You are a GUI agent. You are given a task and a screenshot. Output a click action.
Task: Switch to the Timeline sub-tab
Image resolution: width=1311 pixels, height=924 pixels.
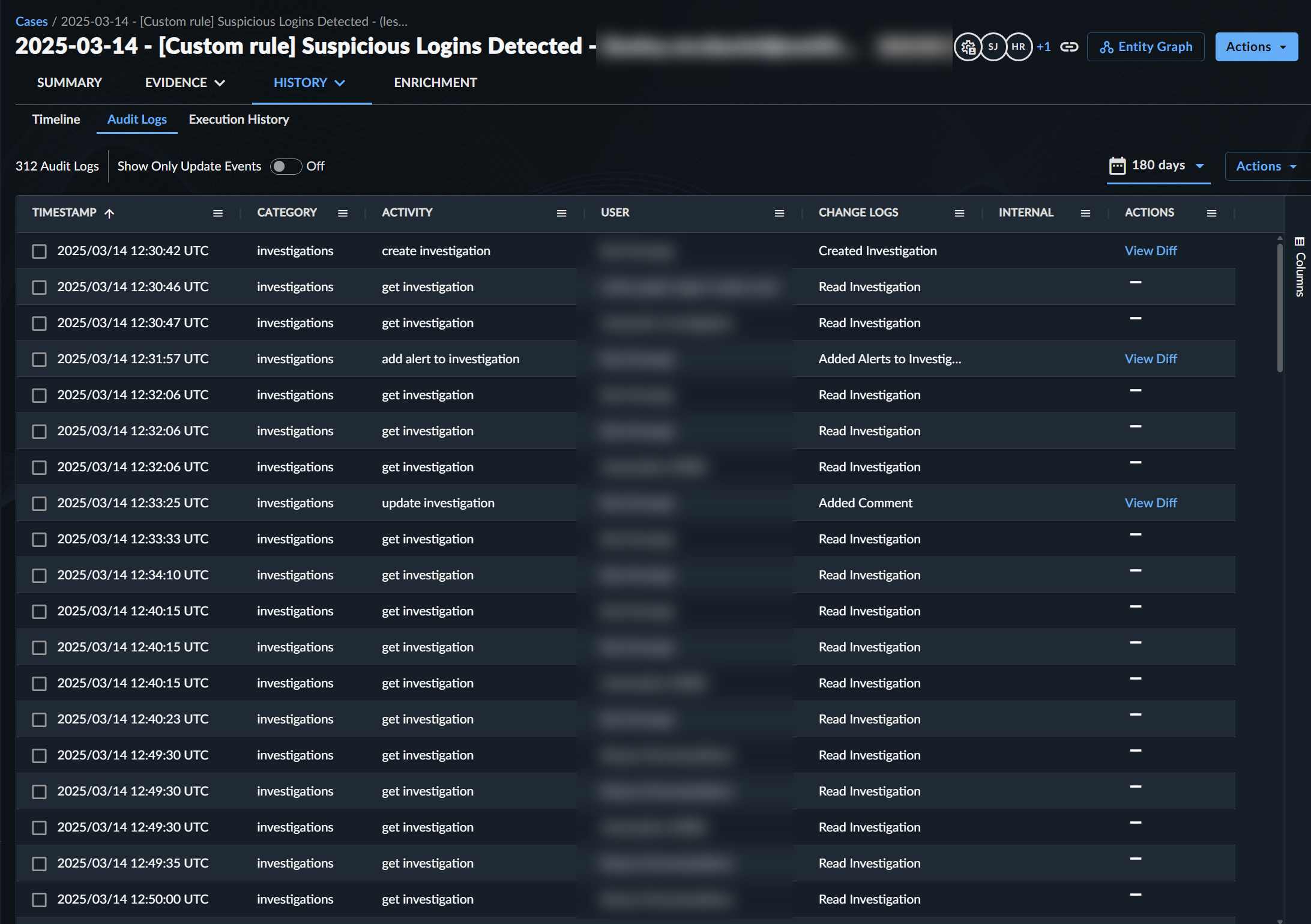click(x=56, y=119)
